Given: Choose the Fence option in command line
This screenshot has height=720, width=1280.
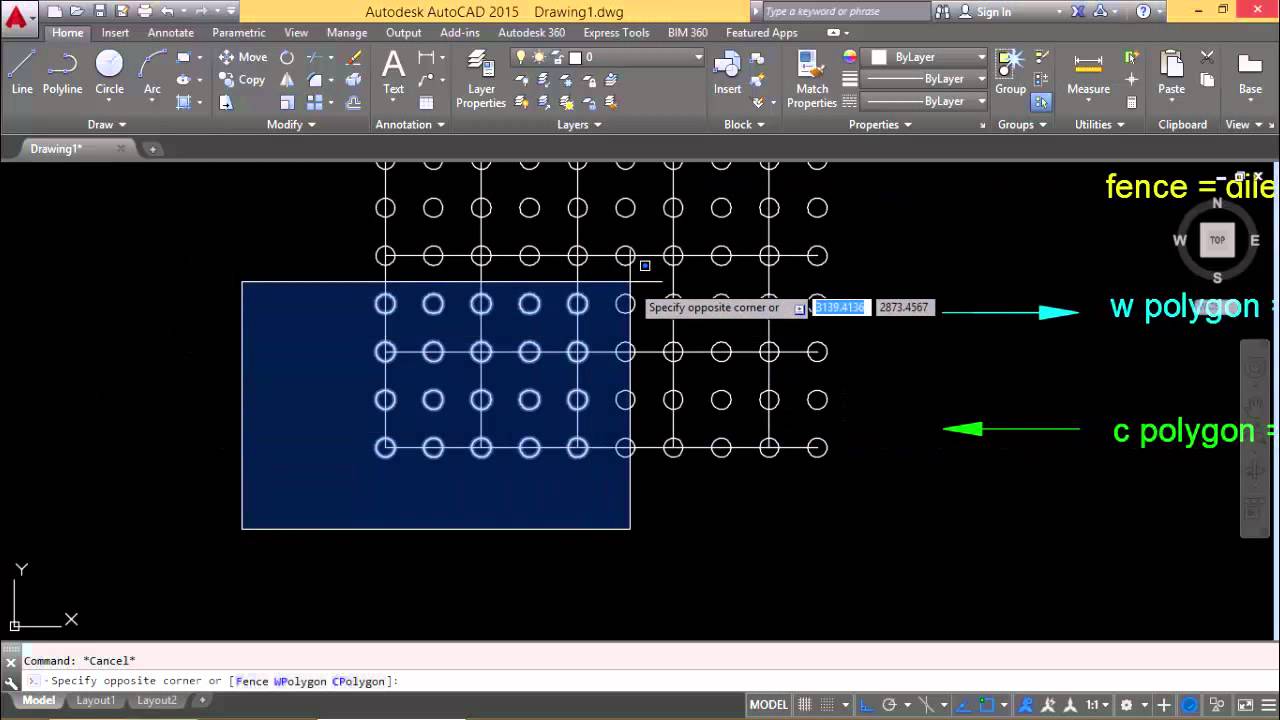Looking at the screenshot, I should (x=252, y=681).
